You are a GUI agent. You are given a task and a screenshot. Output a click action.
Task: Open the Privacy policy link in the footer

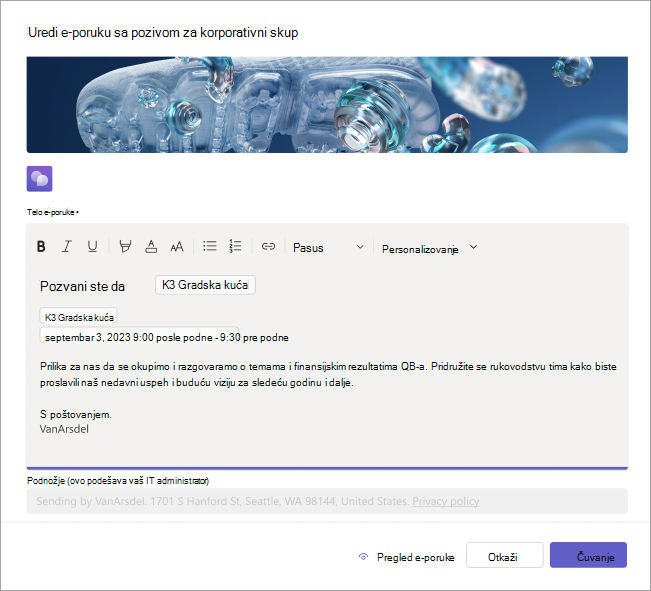click(x=445, y=501)
